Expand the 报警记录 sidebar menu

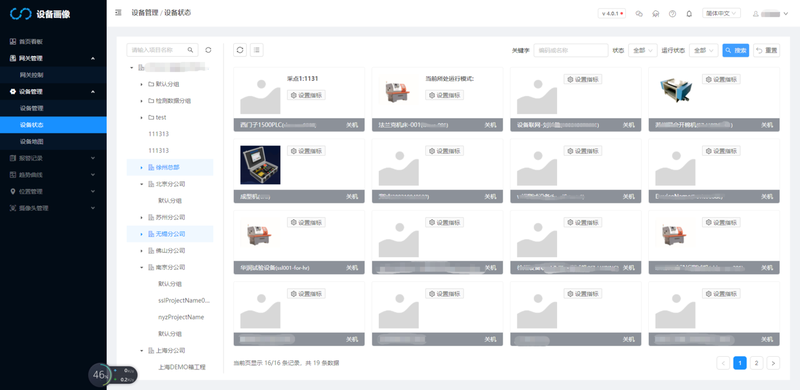click(x=53, y=158)
